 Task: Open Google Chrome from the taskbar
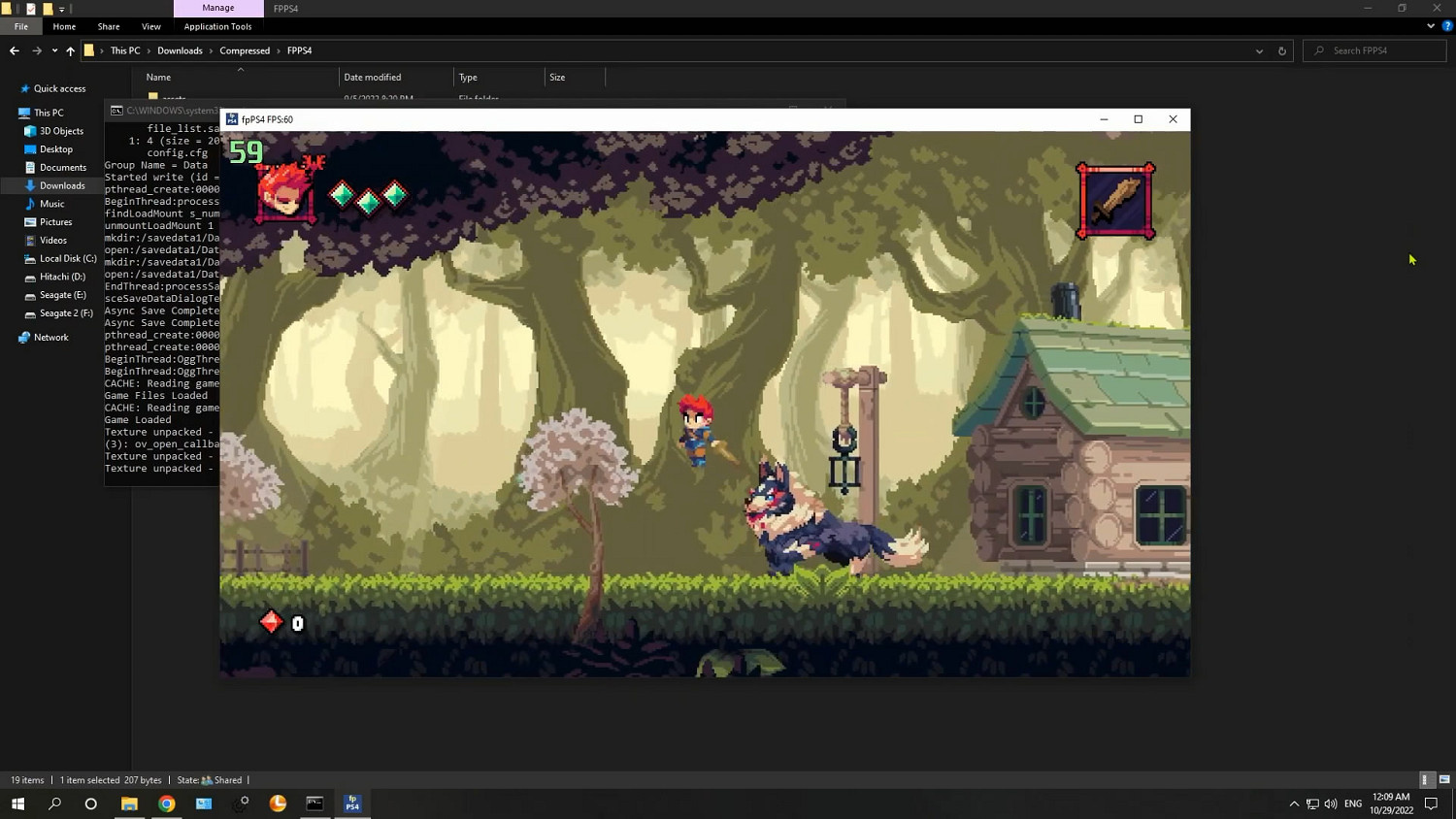tap(167, 803)
